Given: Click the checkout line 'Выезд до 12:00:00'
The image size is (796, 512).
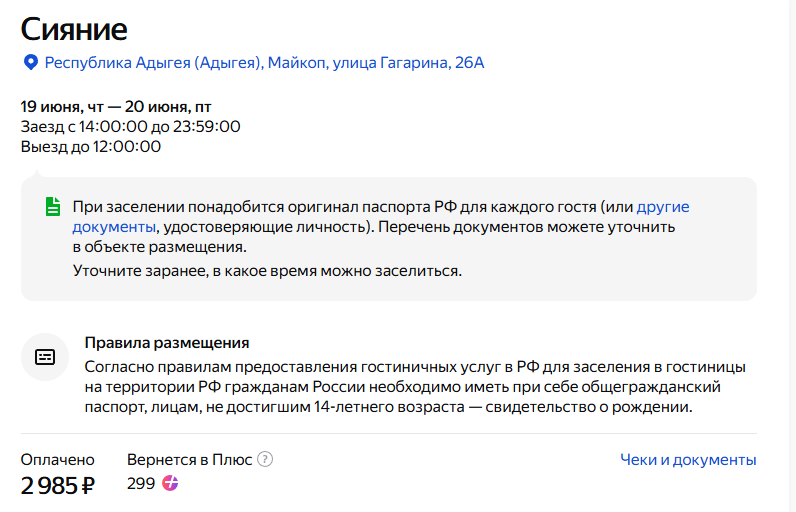Looking at the screenshot, I should click(x=90, y=146).
